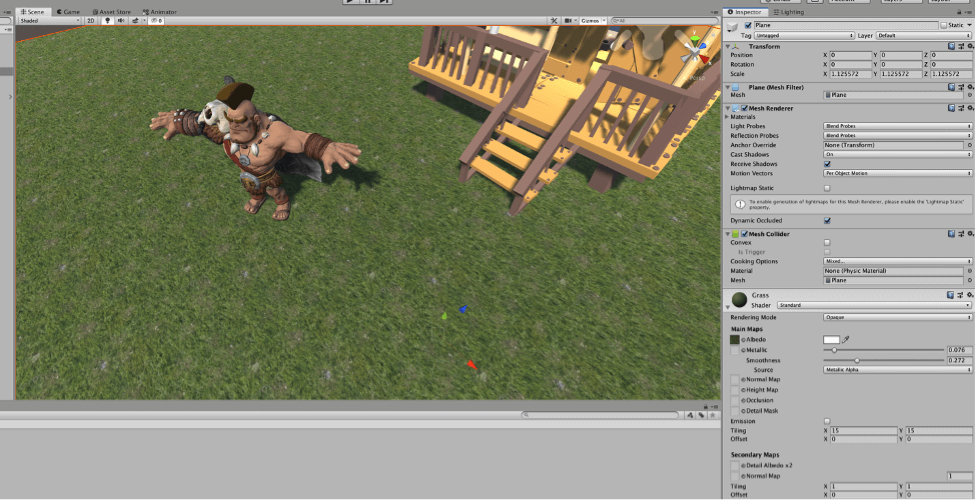
Task: Enable Lightmap Static checkbox
Action: [827, 188]
